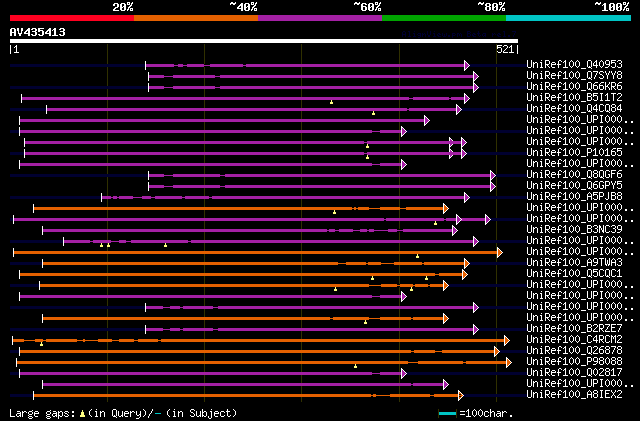Click yellow gap marker under P10165 alignment
640x421 pixels.
coord(367,157)
